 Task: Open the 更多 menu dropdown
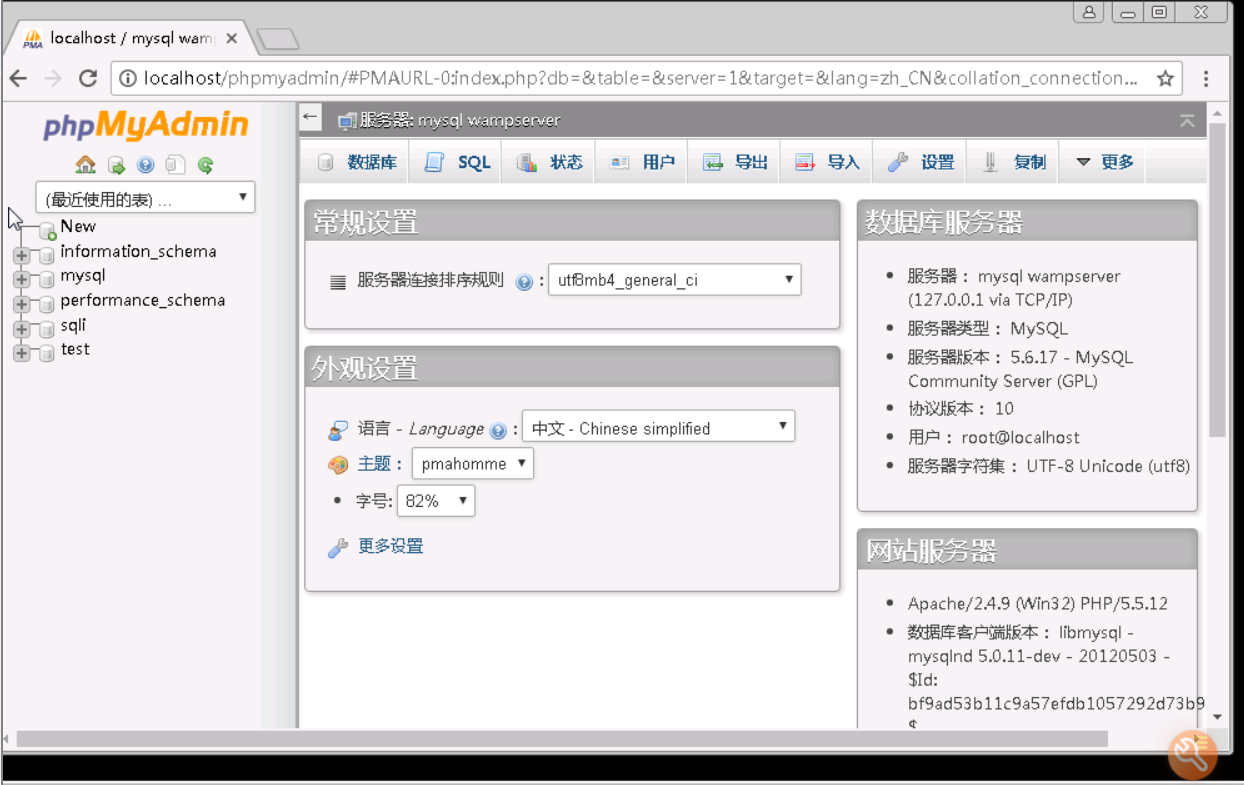[x=1104, y=162]
